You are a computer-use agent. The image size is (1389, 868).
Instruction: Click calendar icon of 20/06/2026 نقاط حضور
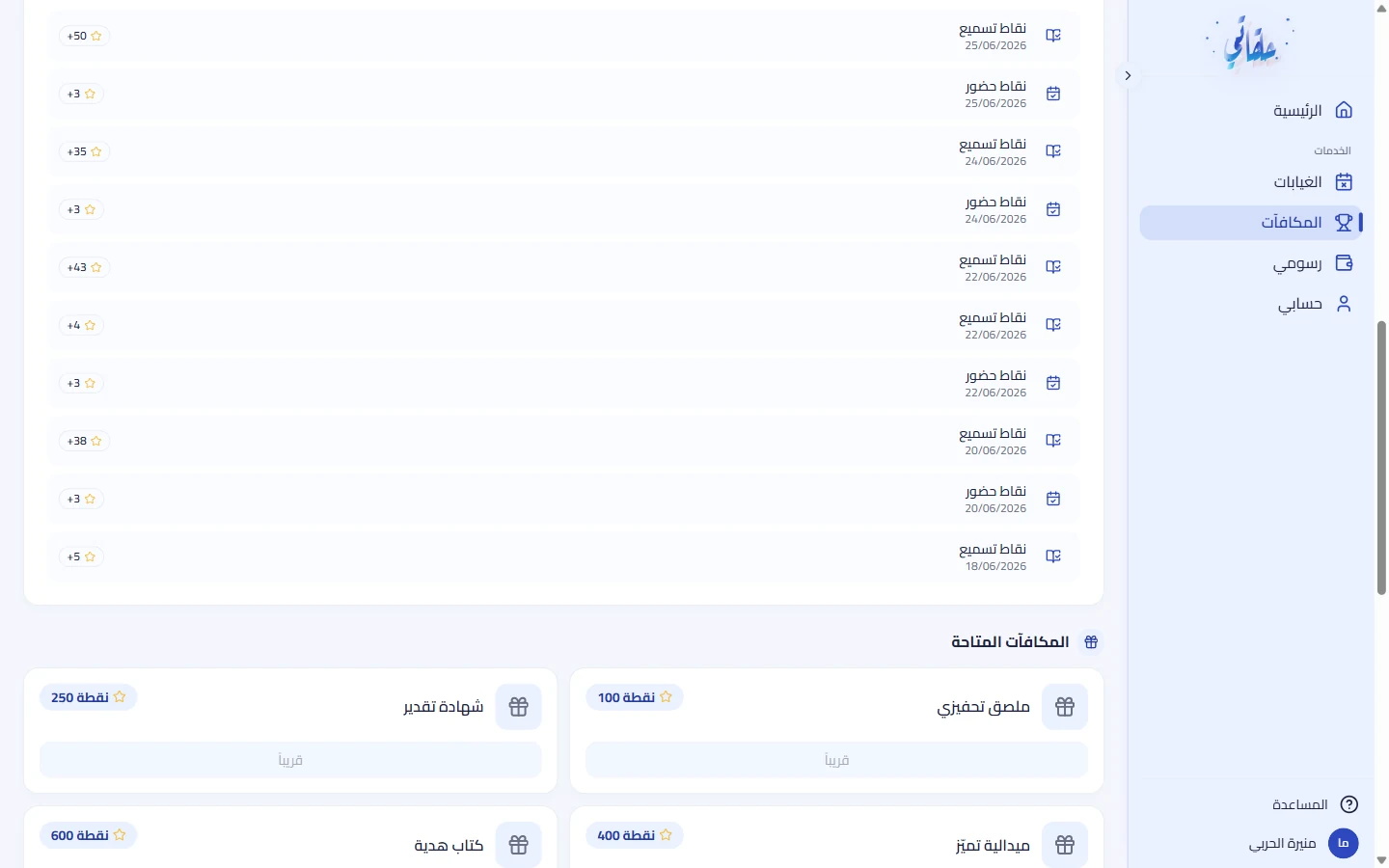[1053, 499]
